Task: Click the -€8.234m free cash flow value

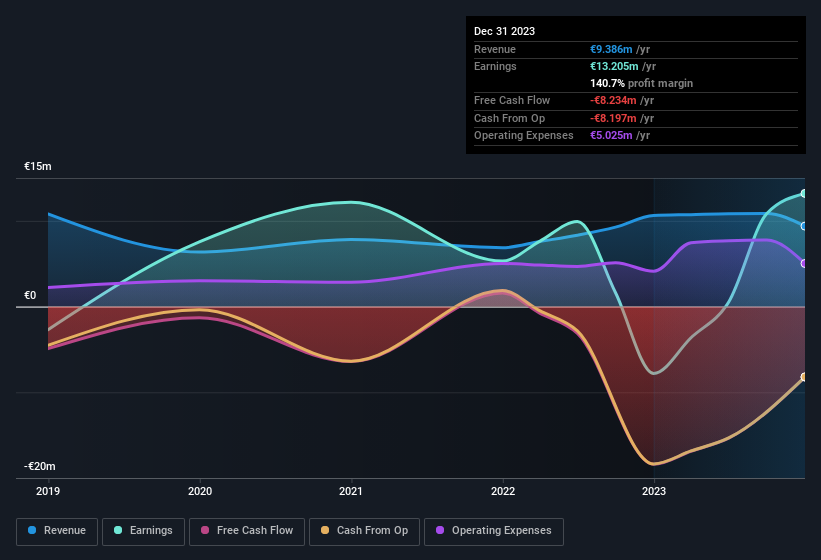Action: point(613,100)
